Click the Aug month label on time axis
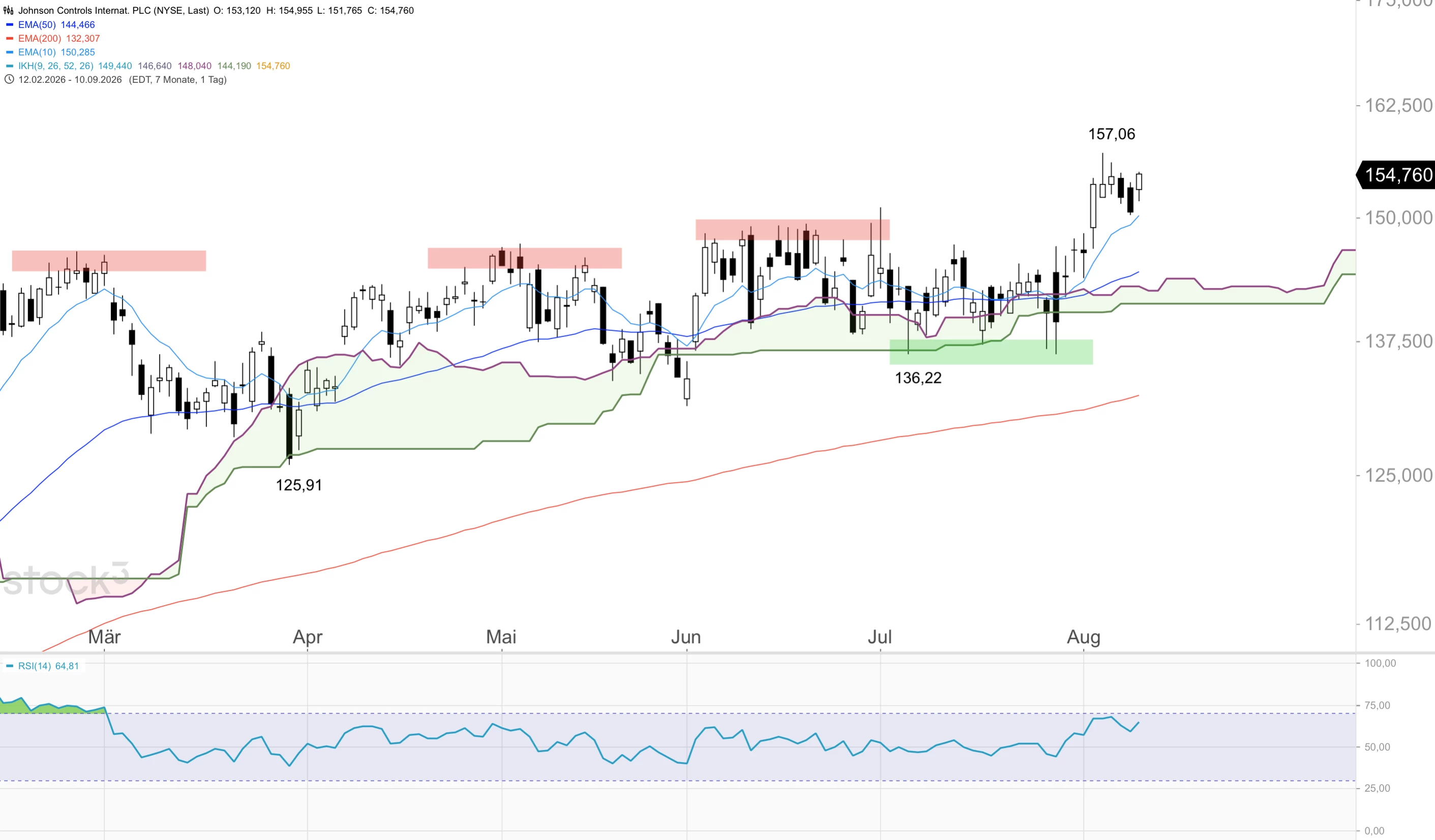 tap(1084, 637)
